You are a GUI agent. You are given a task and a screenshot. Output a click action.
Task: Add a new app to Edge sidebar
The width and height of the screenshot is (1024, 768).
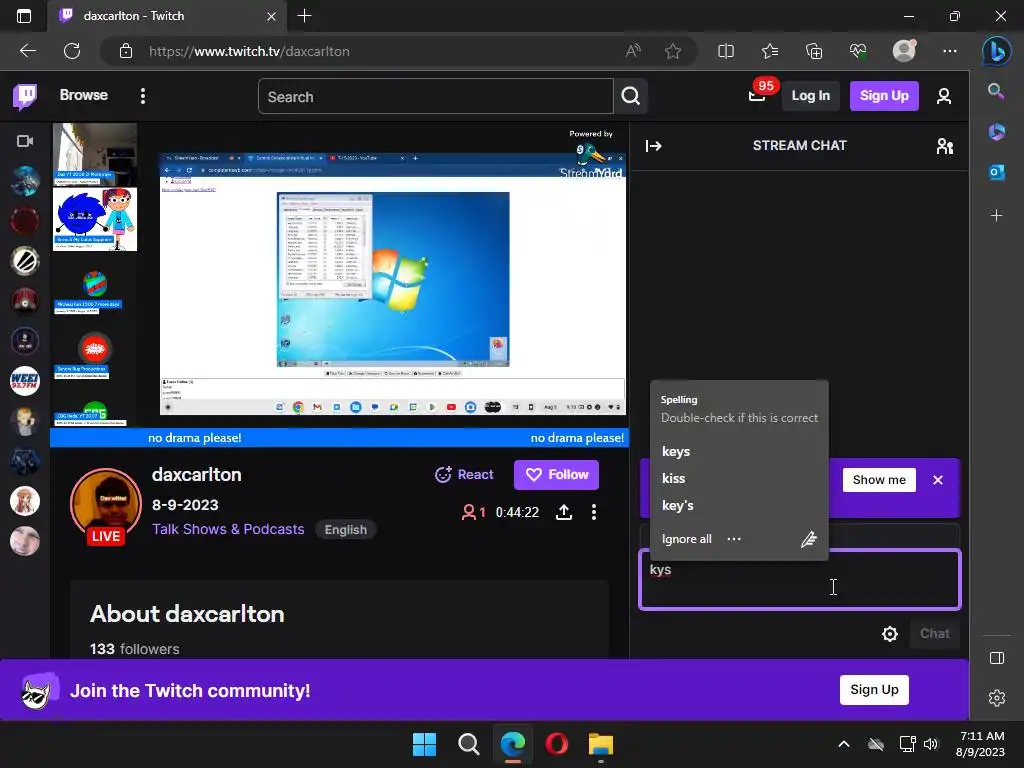(997, 216)
